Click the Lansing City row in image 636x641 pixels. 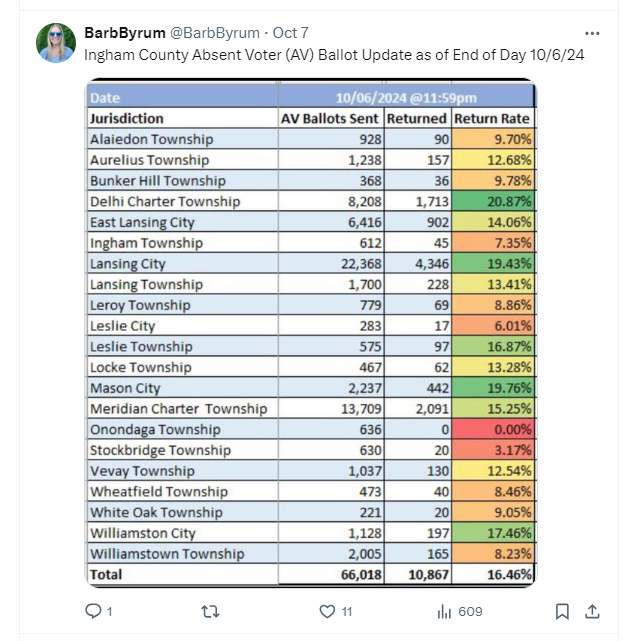[x=311, y=263]
